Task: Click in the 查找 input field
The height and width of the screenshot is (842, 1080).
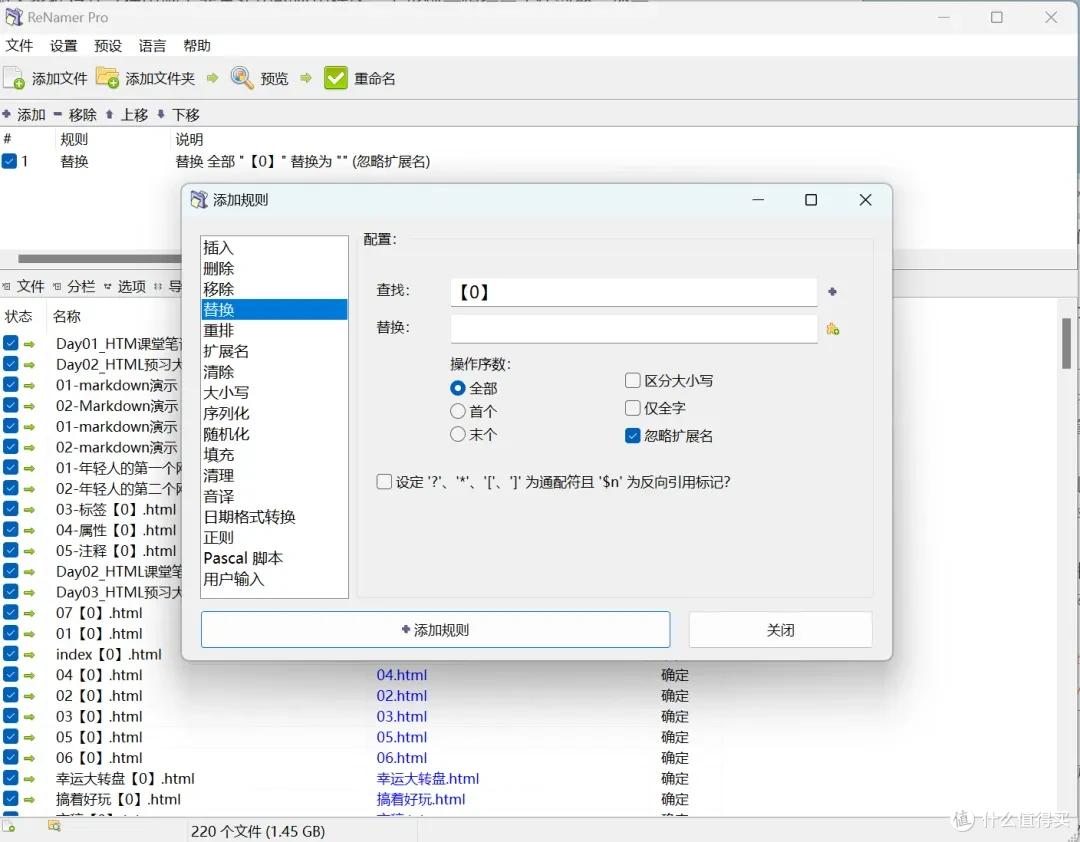Action: click(x=634, y=291)
